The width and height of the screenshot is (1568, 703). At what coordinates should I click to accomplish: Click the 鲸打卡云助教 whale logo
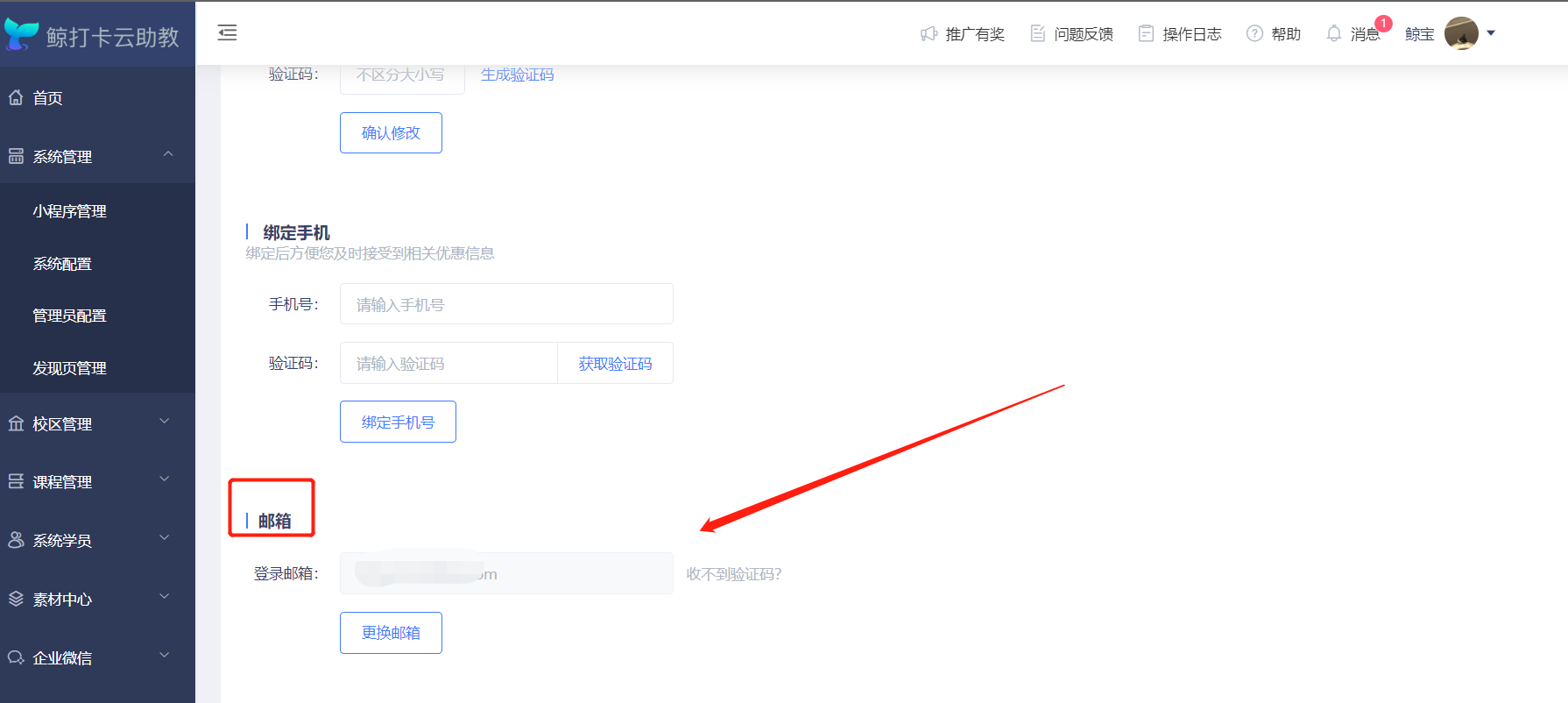(22, 35)
